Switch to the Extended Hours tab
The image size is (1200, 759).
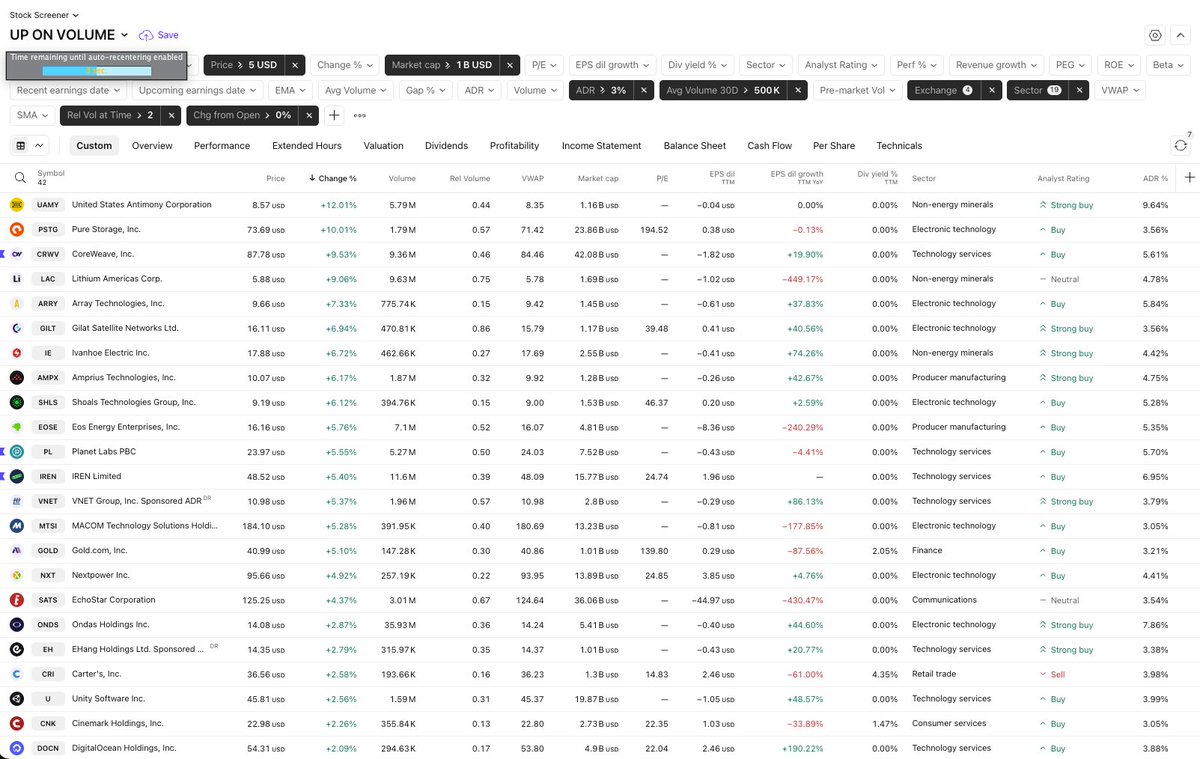[307, 146]
